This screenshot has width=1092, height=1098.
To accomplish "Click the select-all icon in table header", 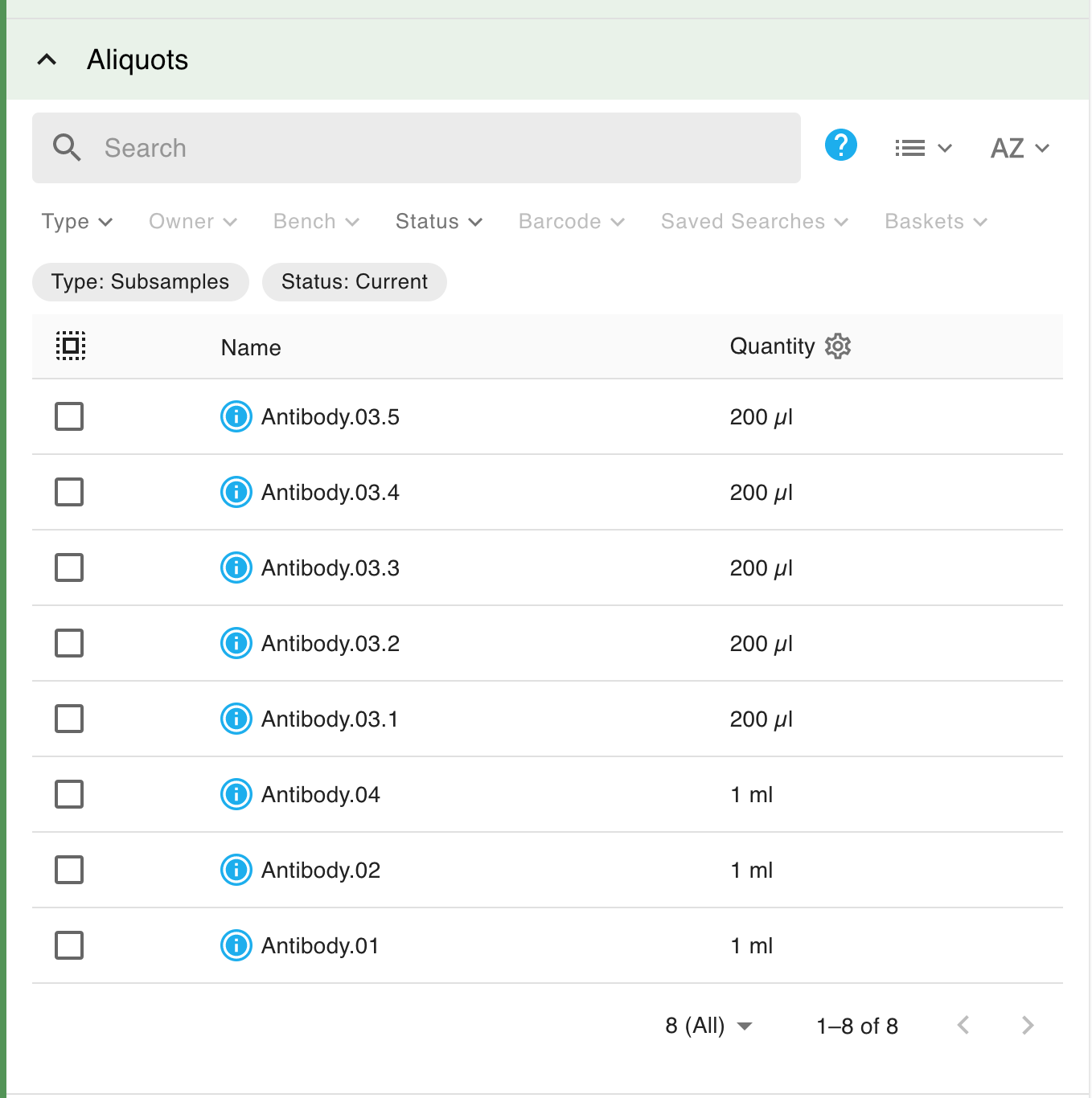I will click(x=71, y=346).
